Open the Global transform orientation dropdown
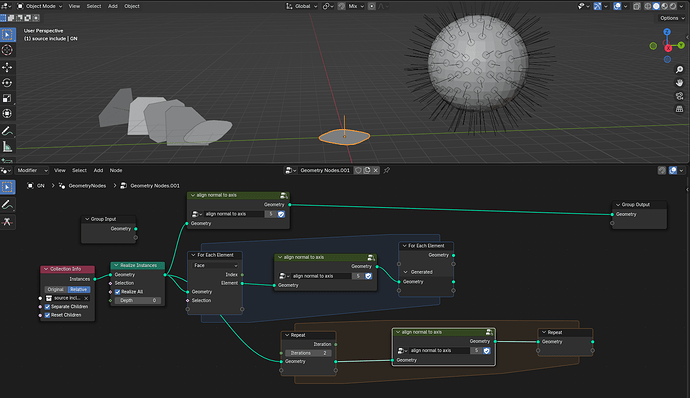690x398 pixels. click(x=301, y=6)
